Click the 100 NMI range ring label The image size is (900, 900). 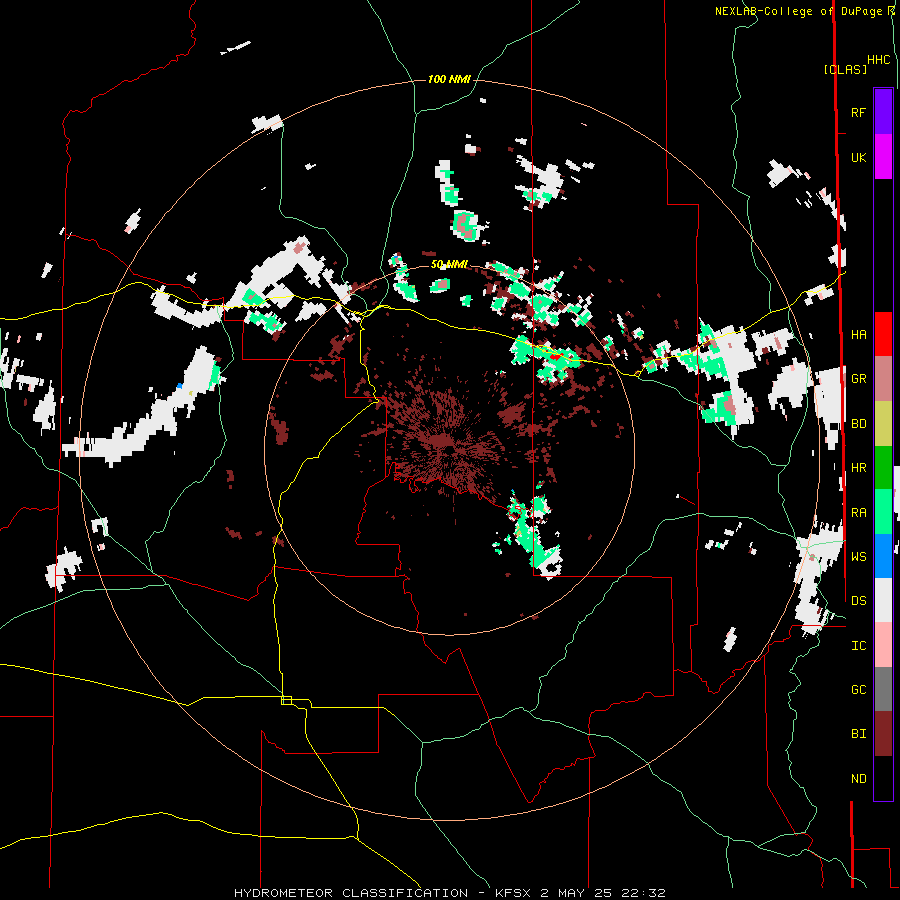tap(449, 79)
